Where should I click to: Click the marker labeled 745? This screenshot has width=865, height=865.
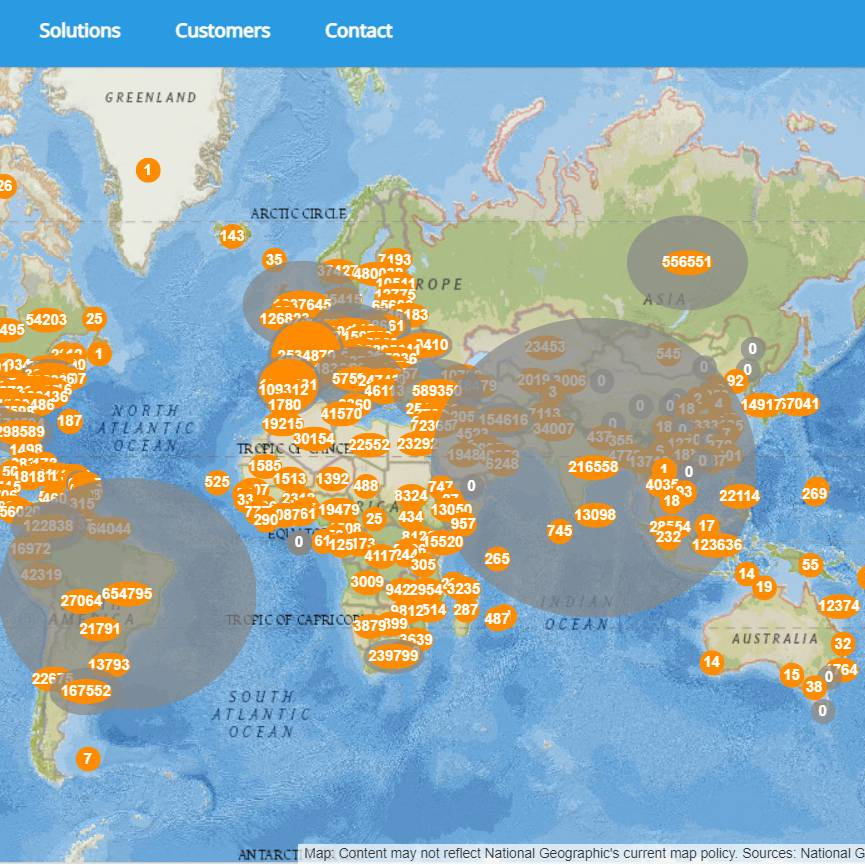point(559,531)
